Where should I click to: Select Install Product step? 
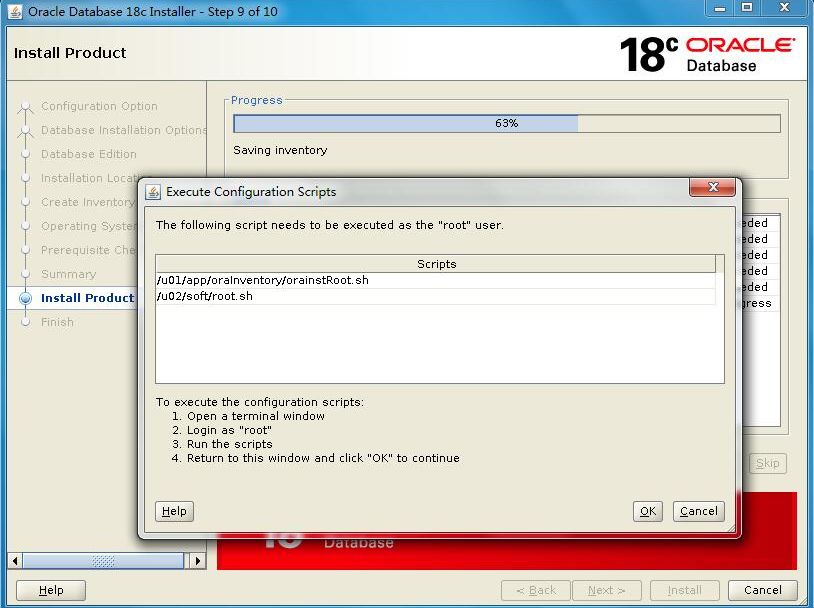(87, 298)
